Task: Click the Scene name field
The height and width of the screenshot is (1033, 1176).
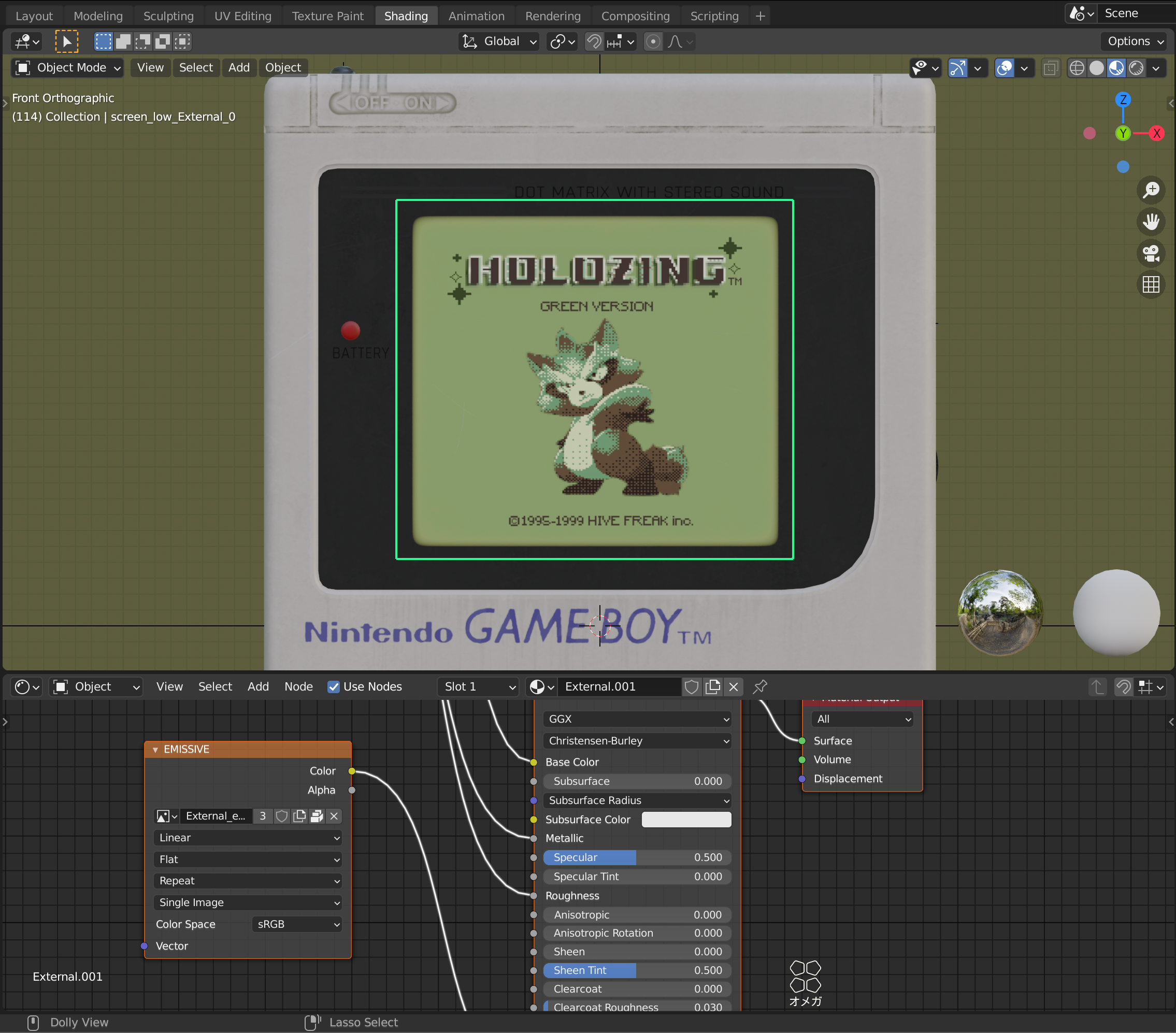Action: (1136, 13)
